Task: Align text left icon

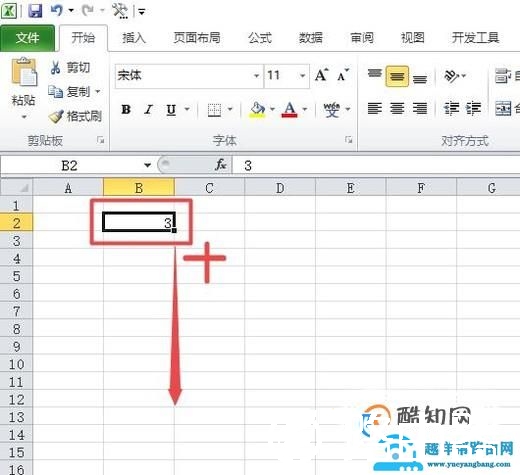Action: coord(374,108)
